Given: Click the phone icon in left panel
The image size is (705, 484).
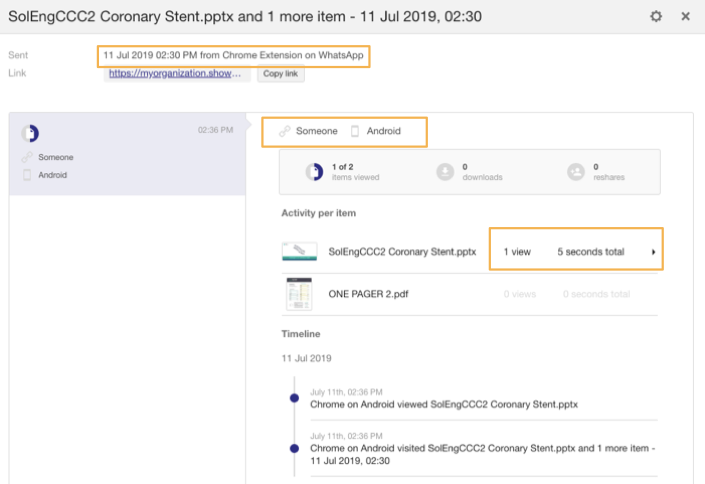Looking at the screenshot, I should (x=27, y=175).
